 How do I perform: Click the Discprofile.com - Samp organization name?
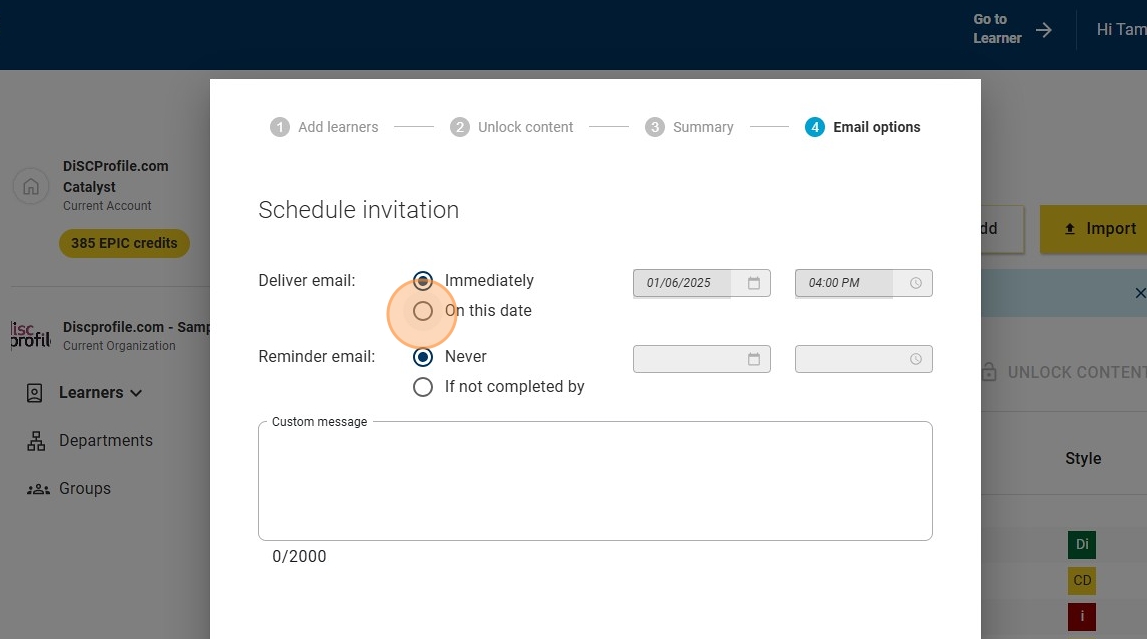137,327
